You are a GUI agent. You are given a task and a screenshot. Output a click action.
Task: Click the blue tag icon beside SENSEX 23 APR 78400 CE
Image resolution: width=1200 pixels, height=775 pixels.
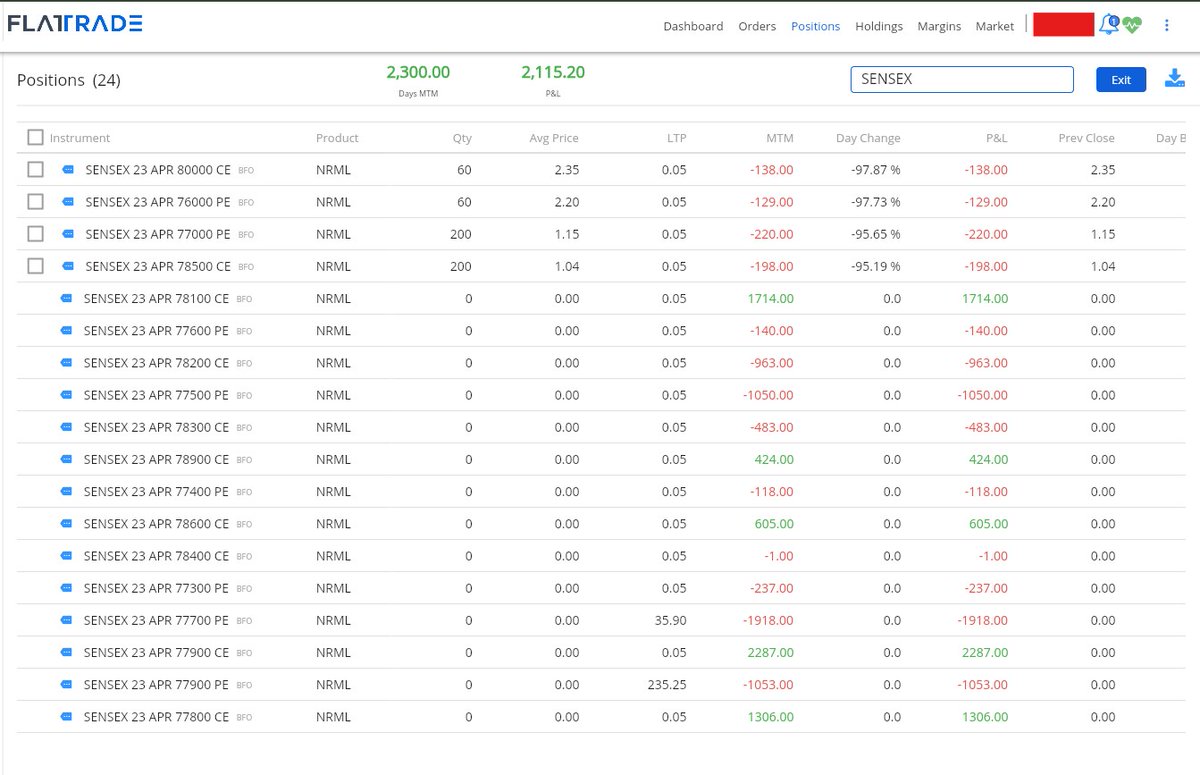click(x=67, y=556)
